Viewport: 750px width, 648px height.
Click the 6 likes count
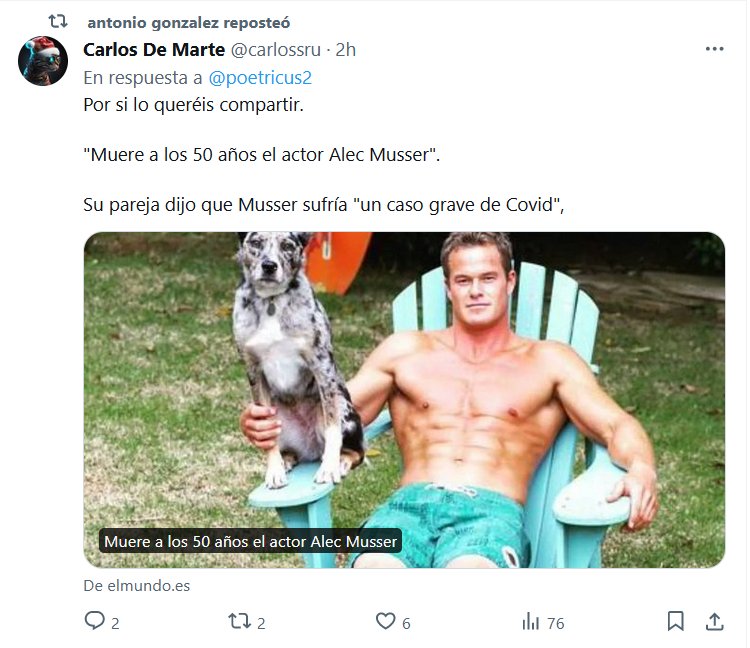coord(406,623)
